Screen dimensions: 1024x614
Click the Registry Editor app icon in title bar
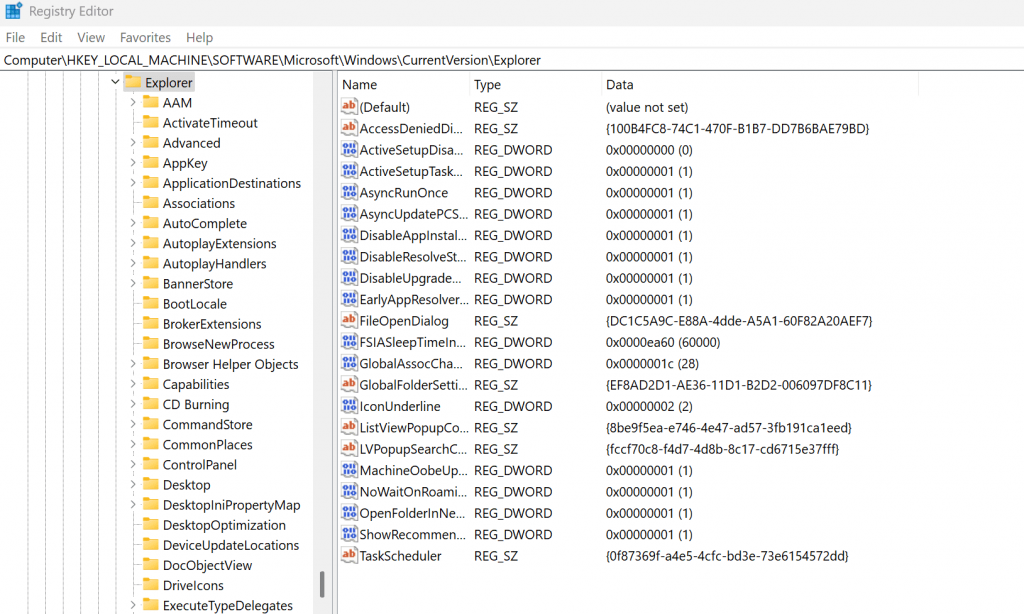[x=13, y=10]
